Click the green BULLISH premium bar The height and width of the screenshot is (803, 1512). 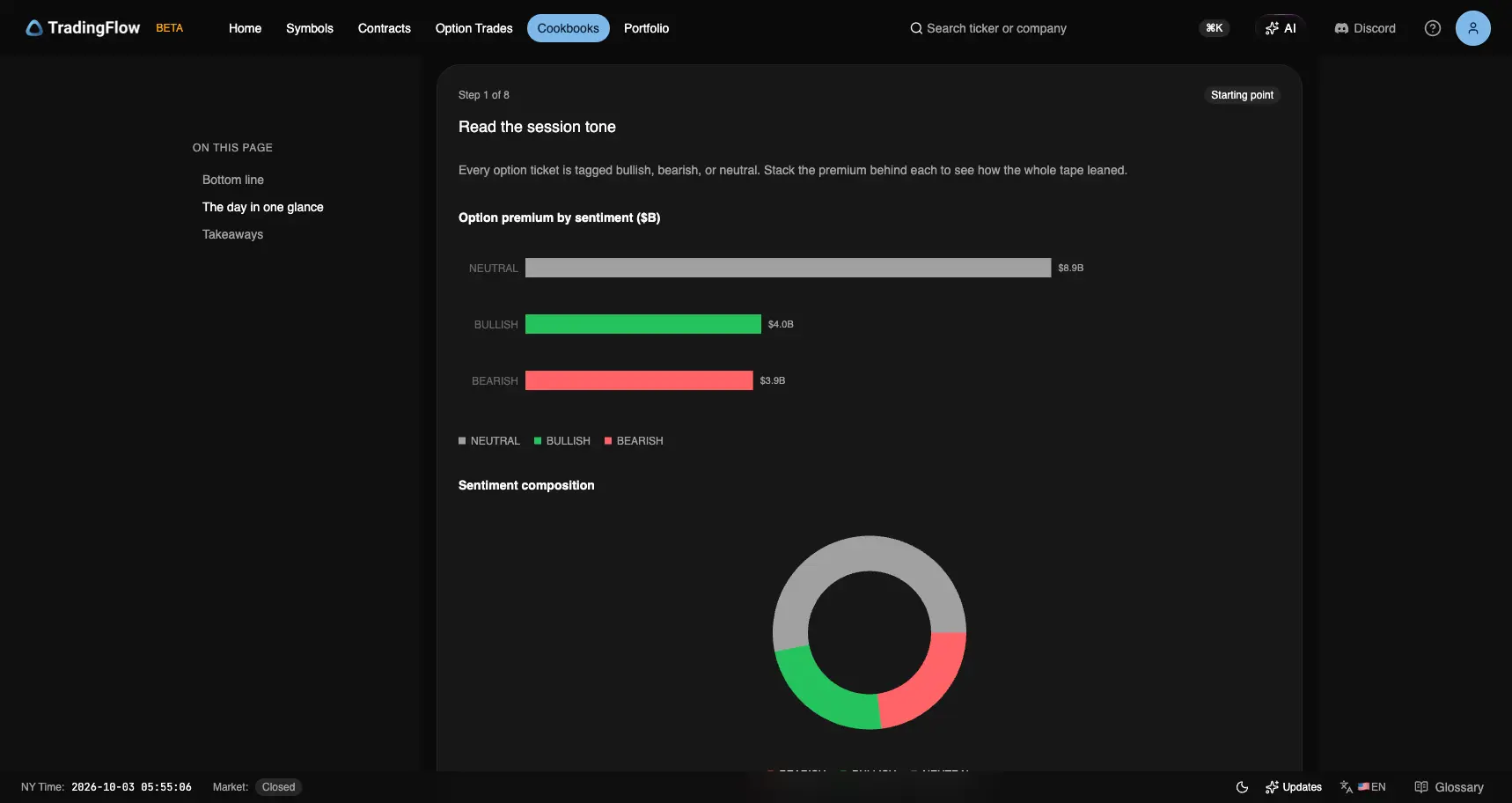coord(643,324)
